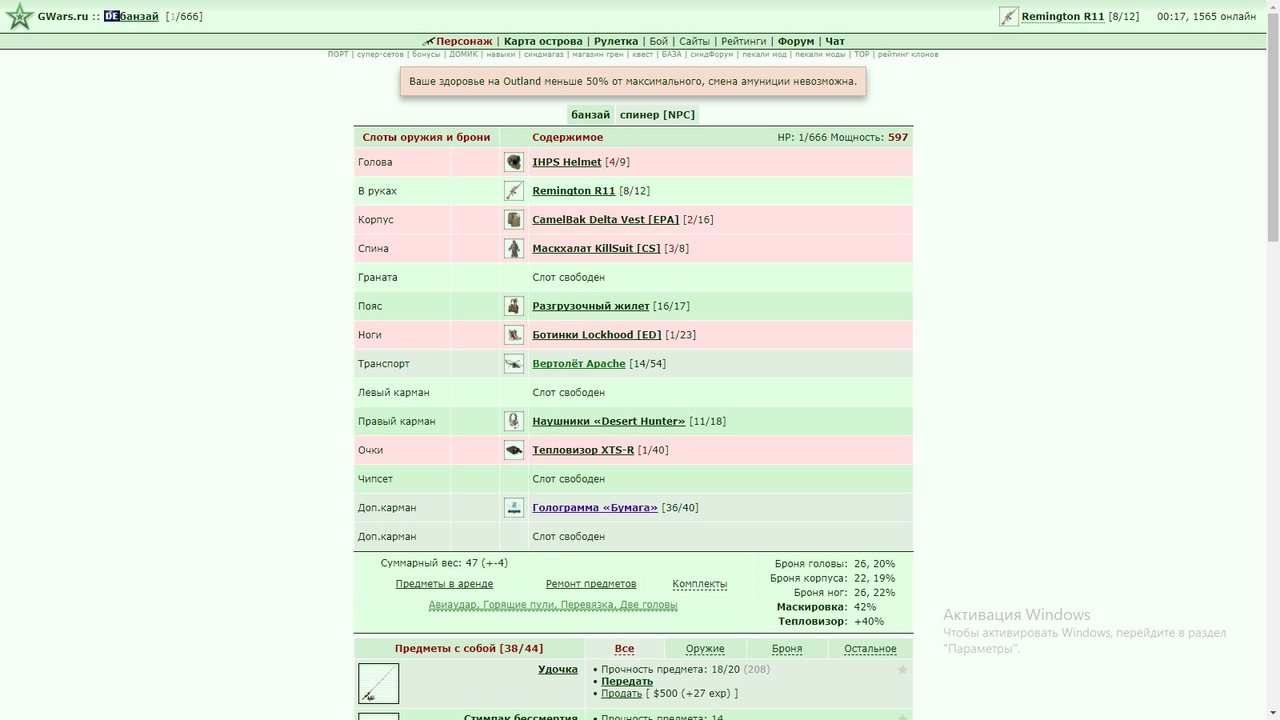The height and width of the screenshot is (720, 1280).
Task: Click Авиаудар, Горящие пули bonuses link
Action: (x=553, y=605)
